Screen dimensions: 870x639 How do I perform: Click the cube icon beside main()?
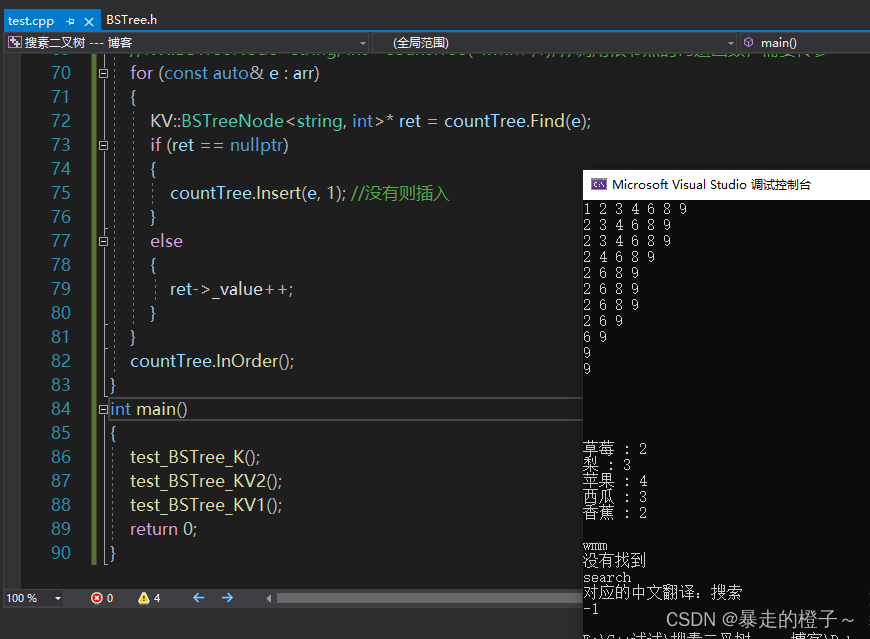tap(748, 42)
